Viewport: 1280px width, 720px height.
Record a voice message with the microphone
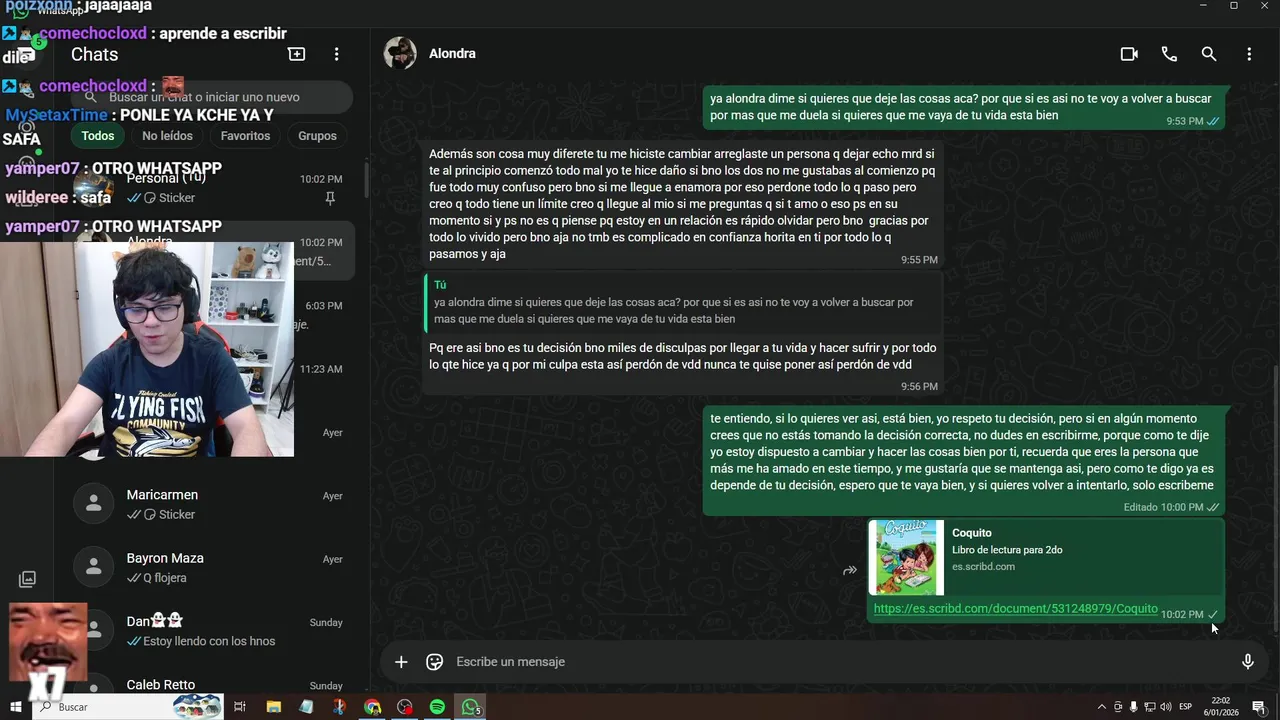click(x=1247, y=662)
